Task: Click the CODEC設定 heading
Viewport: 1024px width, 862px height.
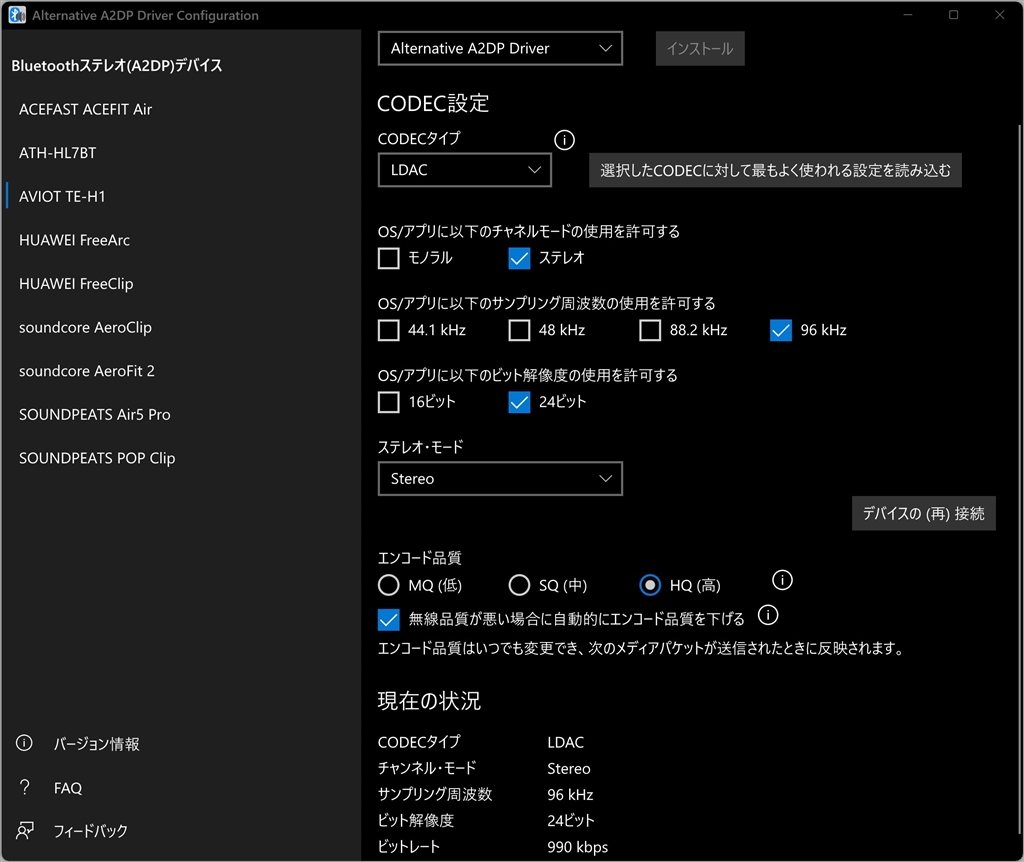Action: 433,103
